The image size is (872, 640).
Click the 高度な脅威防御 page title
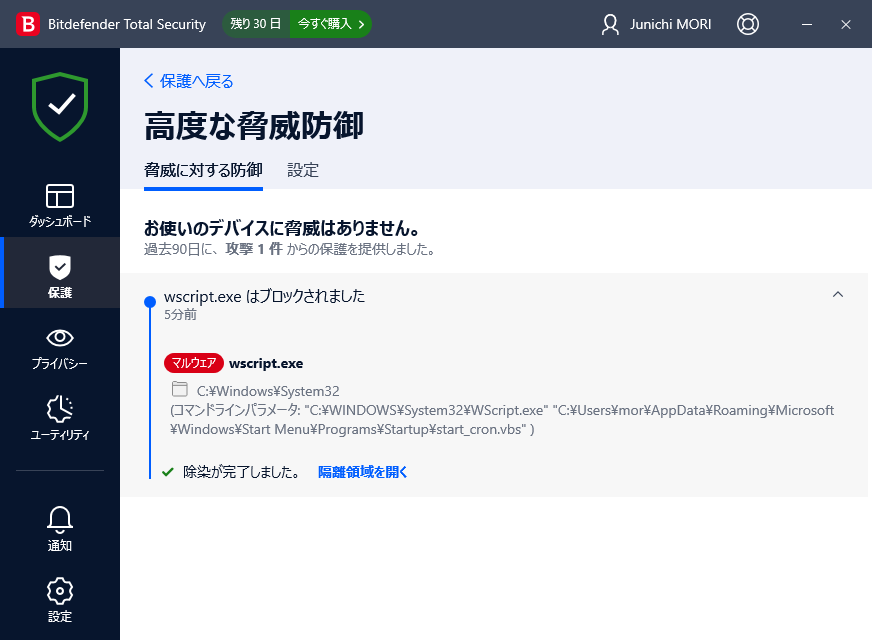[254, 126]
